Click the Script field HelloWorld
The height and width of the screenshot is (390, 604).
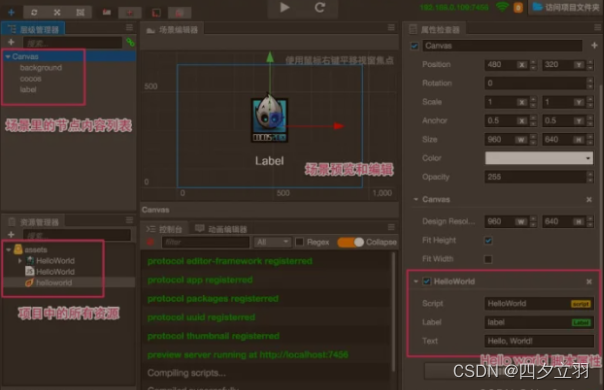click(539, 304)
